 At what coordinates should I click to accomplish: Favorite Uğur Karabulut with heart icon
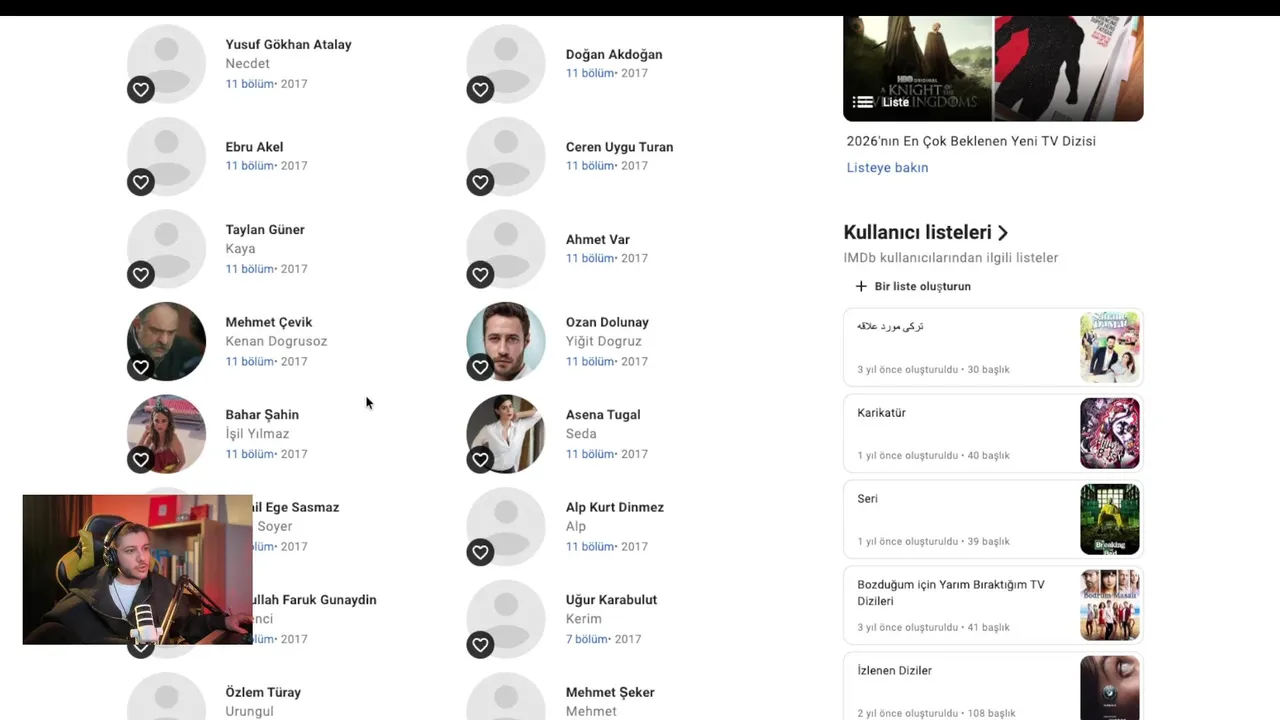(481, 645)
